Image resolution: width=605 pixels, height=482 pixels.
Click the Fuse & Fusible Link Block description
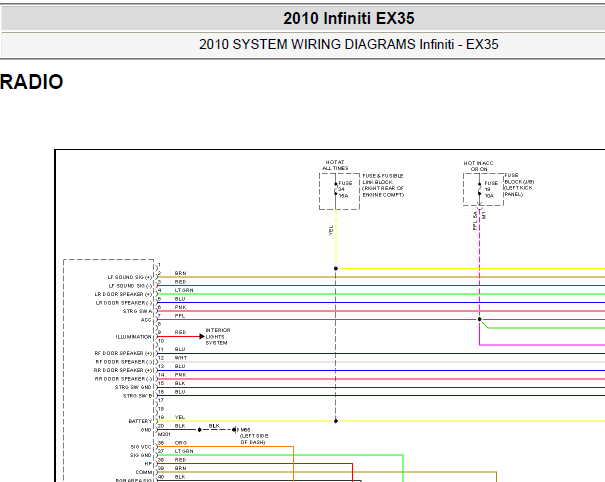pyautogui.click(x=383, y=185)
